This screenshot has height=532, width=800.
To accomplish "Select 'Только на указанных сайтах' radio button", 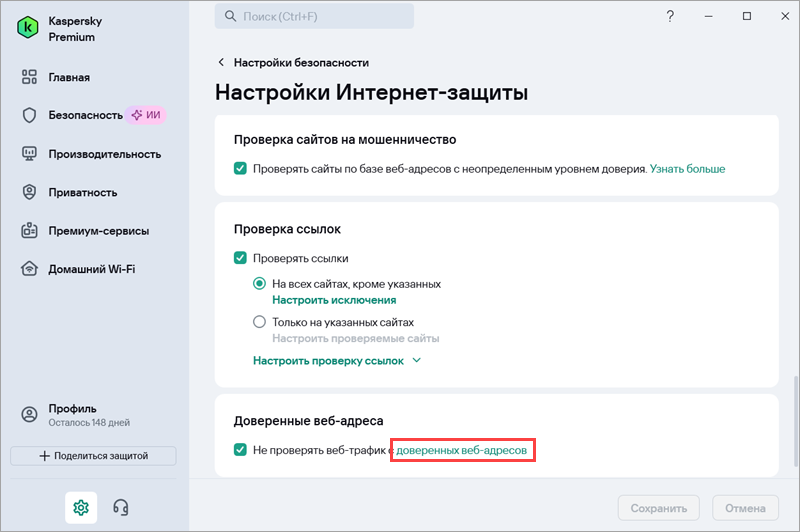I will tap(259, 322).
